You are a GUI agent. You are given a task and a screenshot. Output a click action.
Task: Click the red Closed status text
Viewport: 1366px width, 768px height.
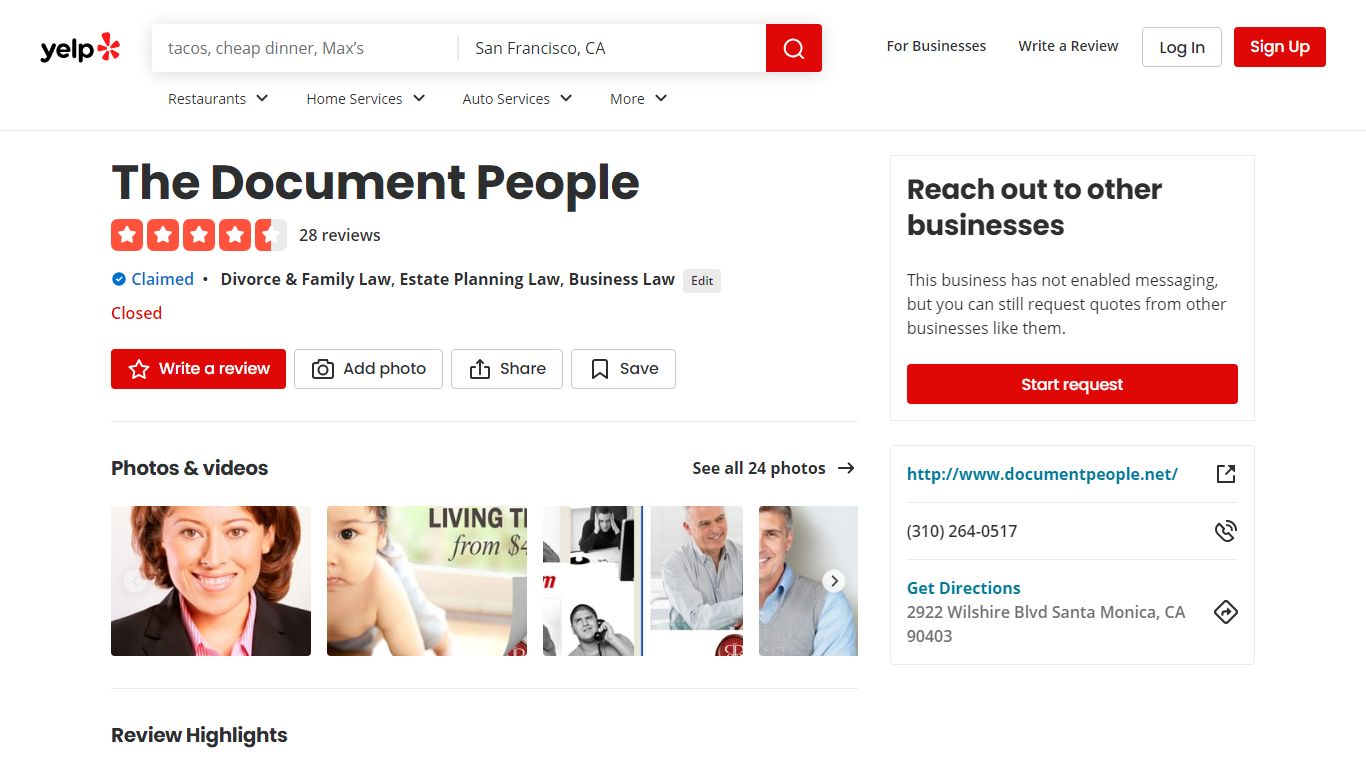pyautogui.click(x=136, y=313)
